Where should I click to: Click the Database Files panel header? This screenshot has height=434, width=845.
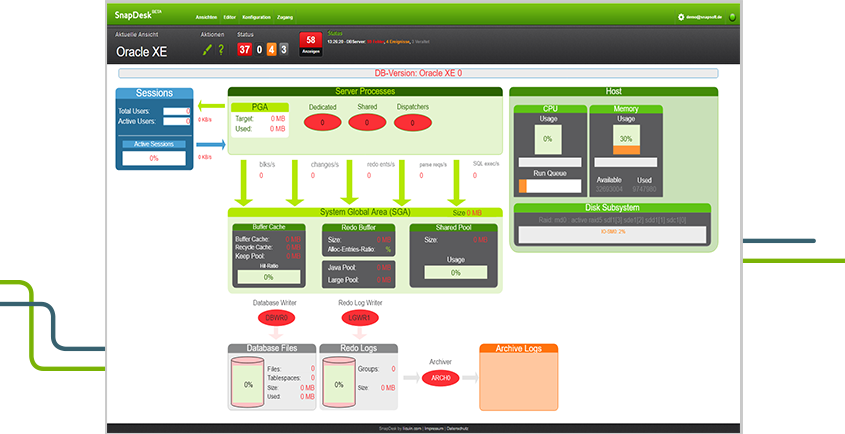tap(272, 348)
